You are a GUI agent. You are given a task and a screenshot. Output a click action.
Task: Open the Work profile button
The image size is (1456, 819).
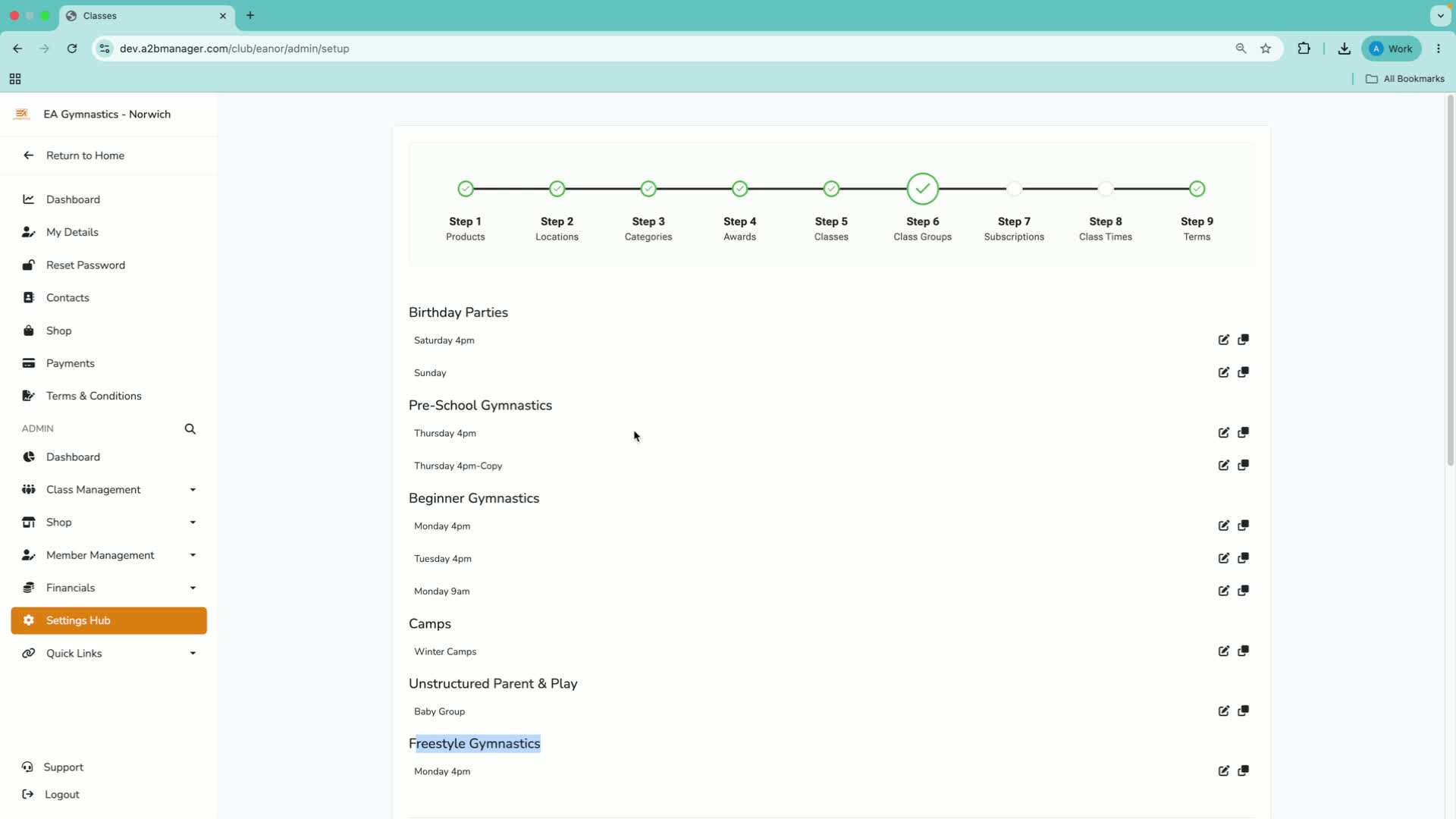click(x=1392, y=49)
